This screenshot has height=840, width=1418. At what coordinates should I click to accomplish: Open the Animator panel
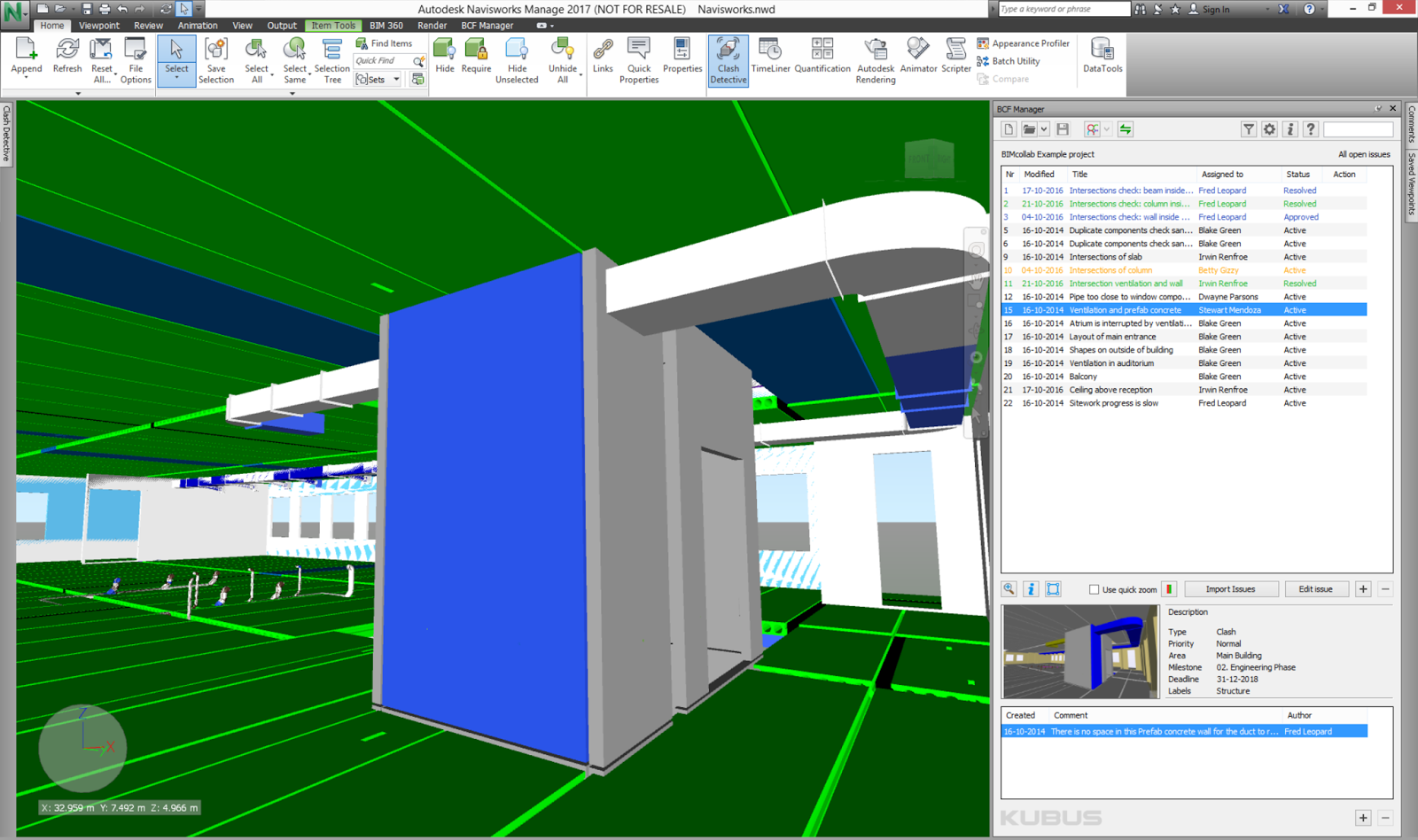[918, 59]
